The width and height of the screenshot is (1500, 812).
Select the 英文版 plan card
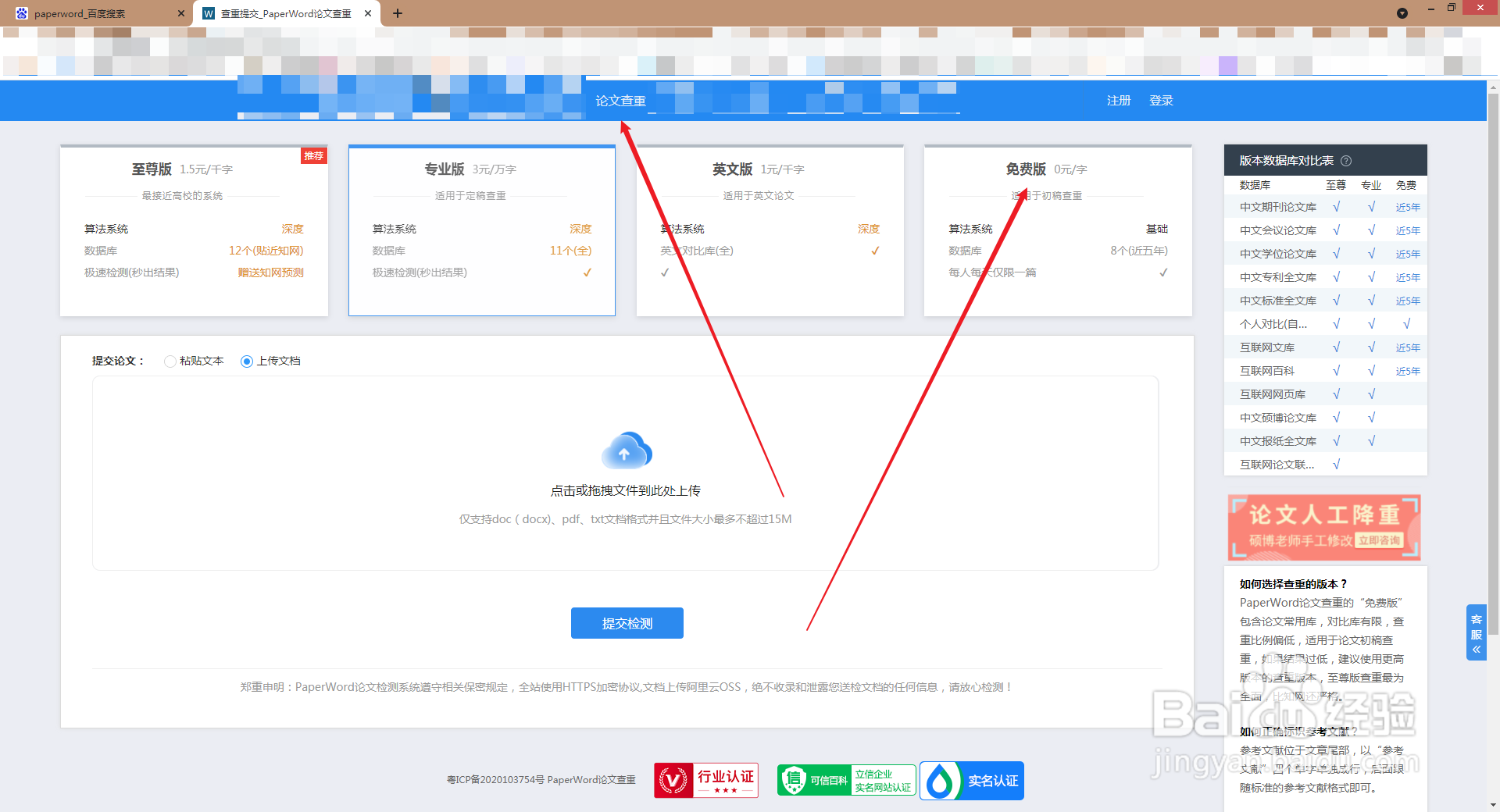click(770, 230)
